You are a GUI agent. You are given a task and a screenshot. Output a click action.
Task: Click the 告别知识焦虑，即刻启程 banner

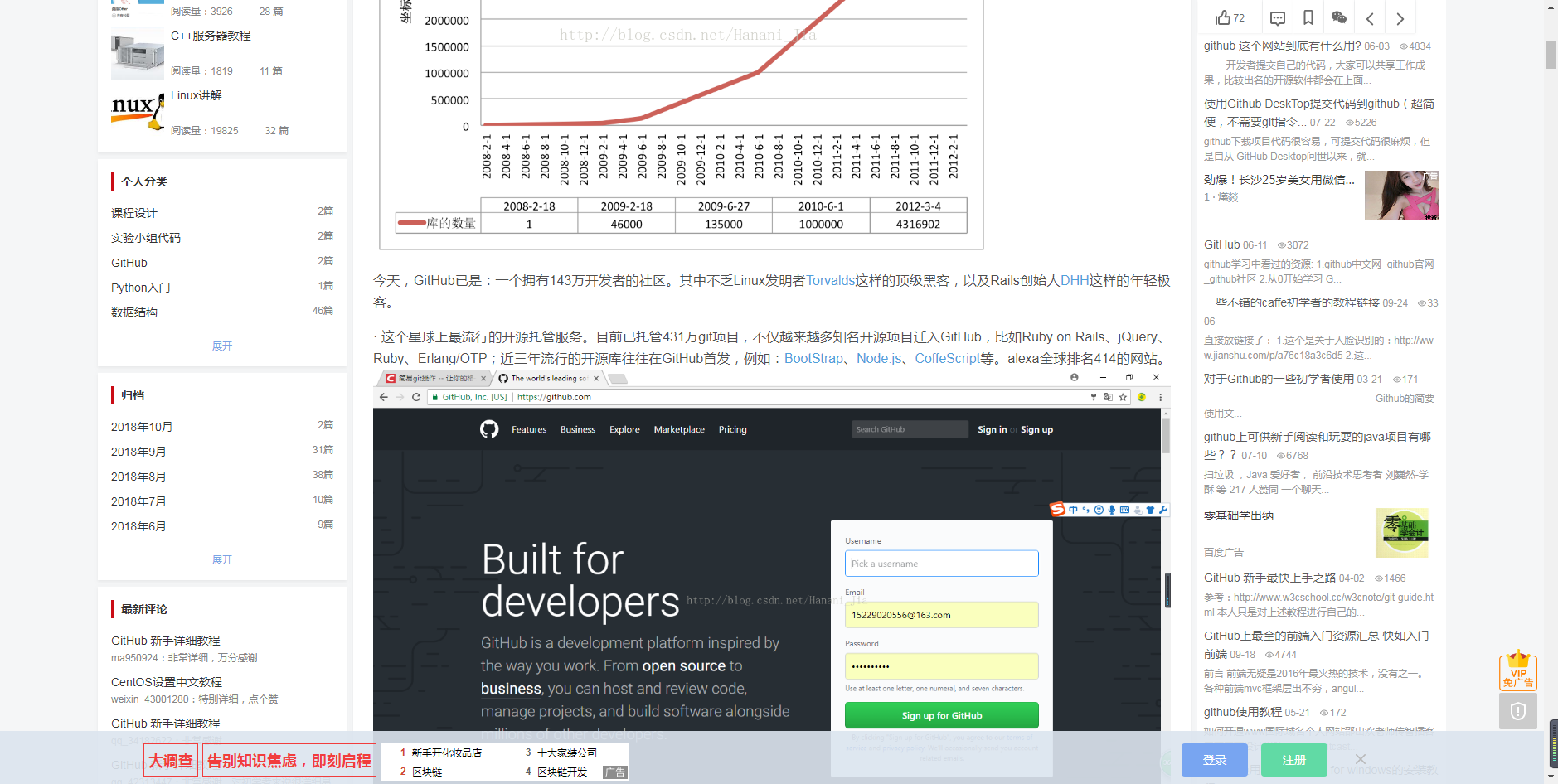[289, 761]
